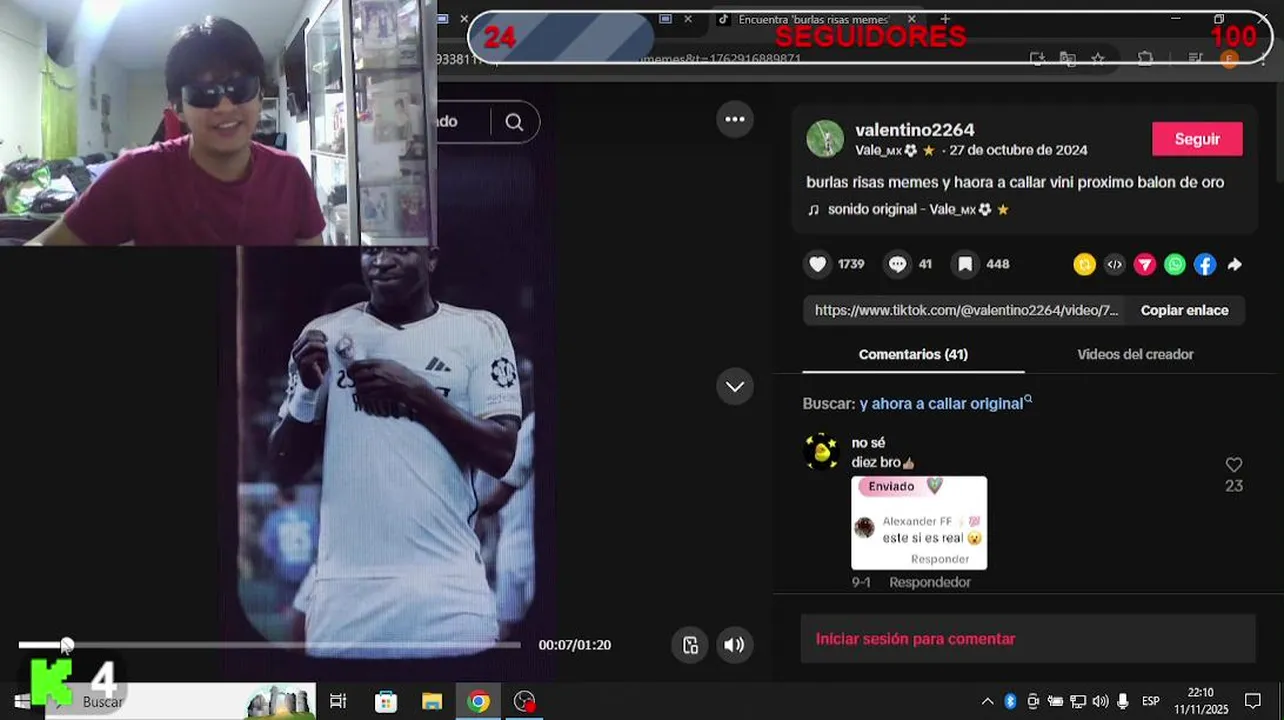Open avatar of commenter 'no sé'

point(821,452)
